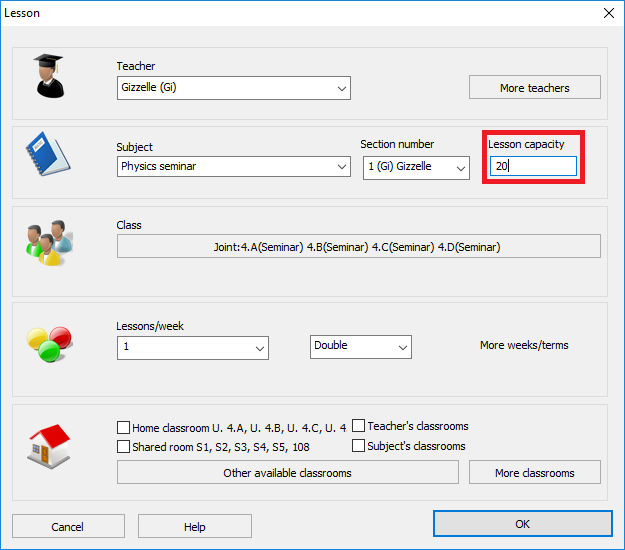Expand the Subject dropdown Physics seminar

(233, 167)
